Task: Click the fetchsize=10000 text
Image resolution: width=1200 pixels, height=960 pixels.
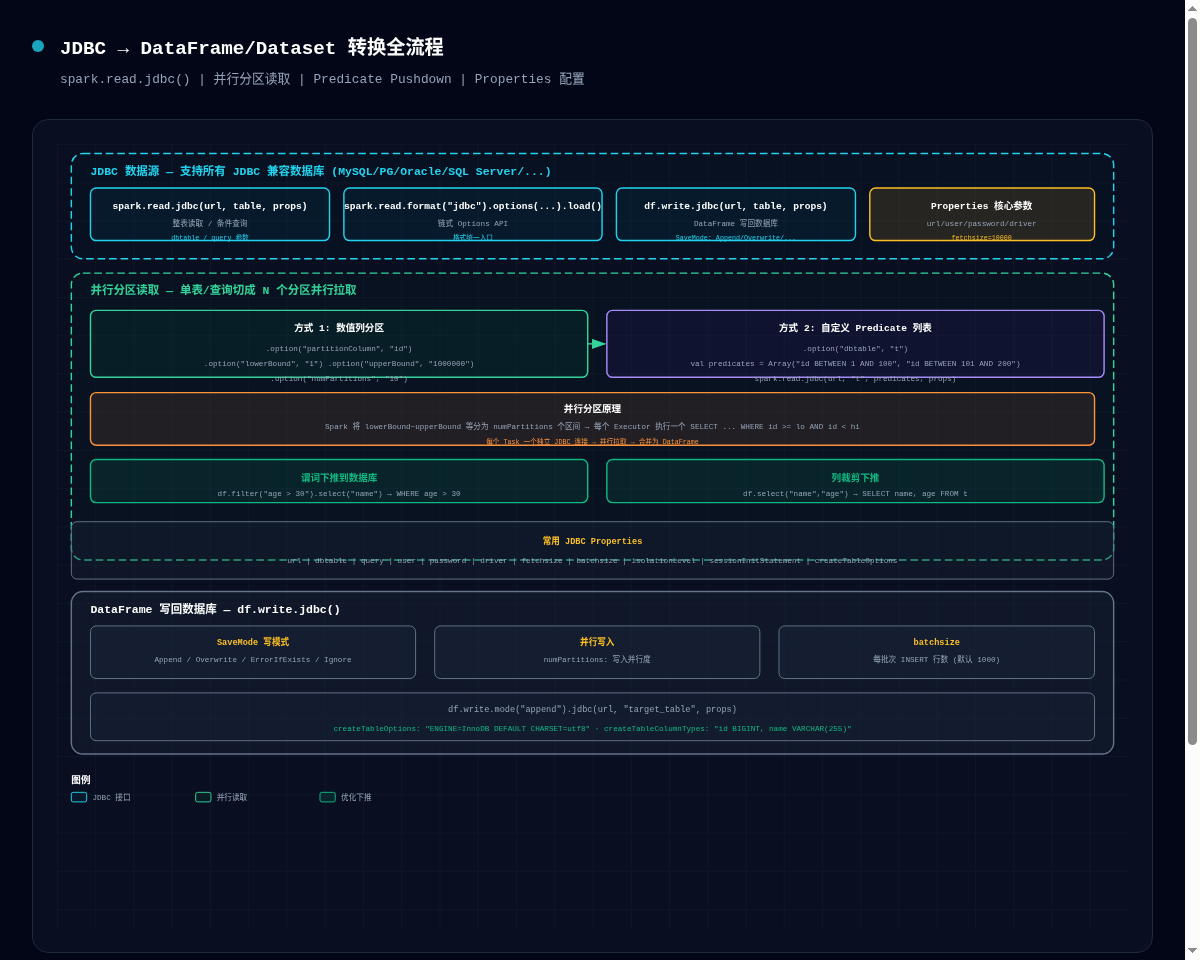Action: (x=982, y=238)
